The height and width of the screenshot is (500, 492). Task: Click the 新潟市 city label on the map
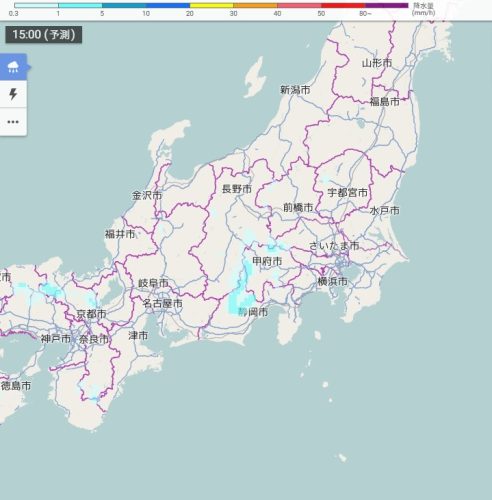pyautogui.click(x=295, y=90)
